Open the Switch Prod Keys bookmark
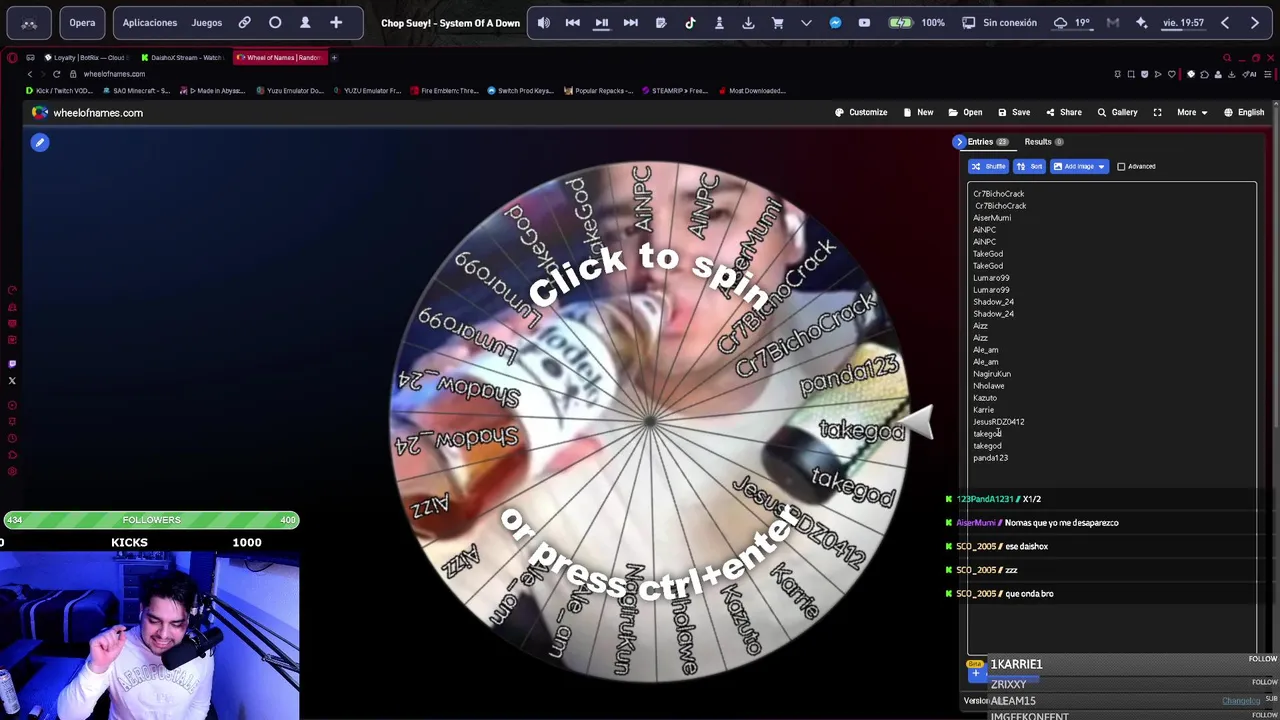Image resolution: width=1280 pixels, height=720 pixels. [x=520, y=91]
